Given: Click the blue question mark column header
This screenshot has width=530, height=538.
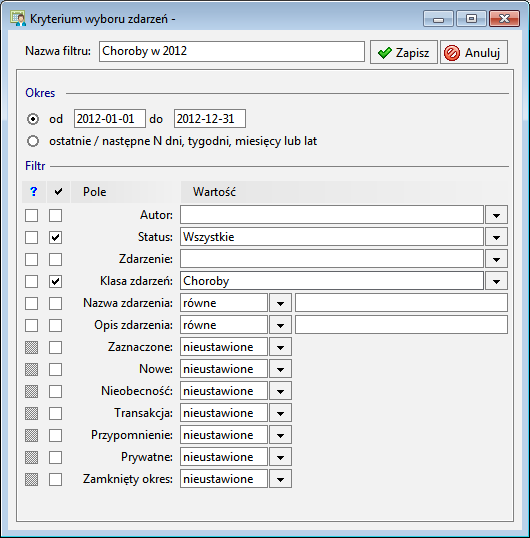Looking at the screenshot, I should (34, 191).
